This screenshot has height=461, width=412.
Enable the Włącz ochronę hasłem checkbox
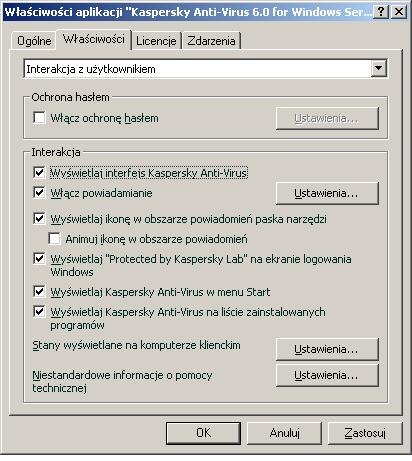[39, 118]
